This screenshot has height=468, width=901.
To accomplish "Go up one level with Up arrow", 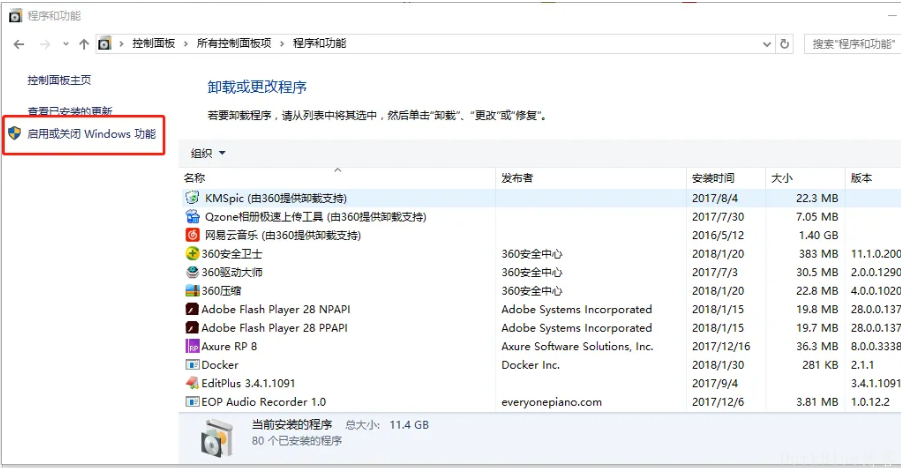I will (84, 44).
